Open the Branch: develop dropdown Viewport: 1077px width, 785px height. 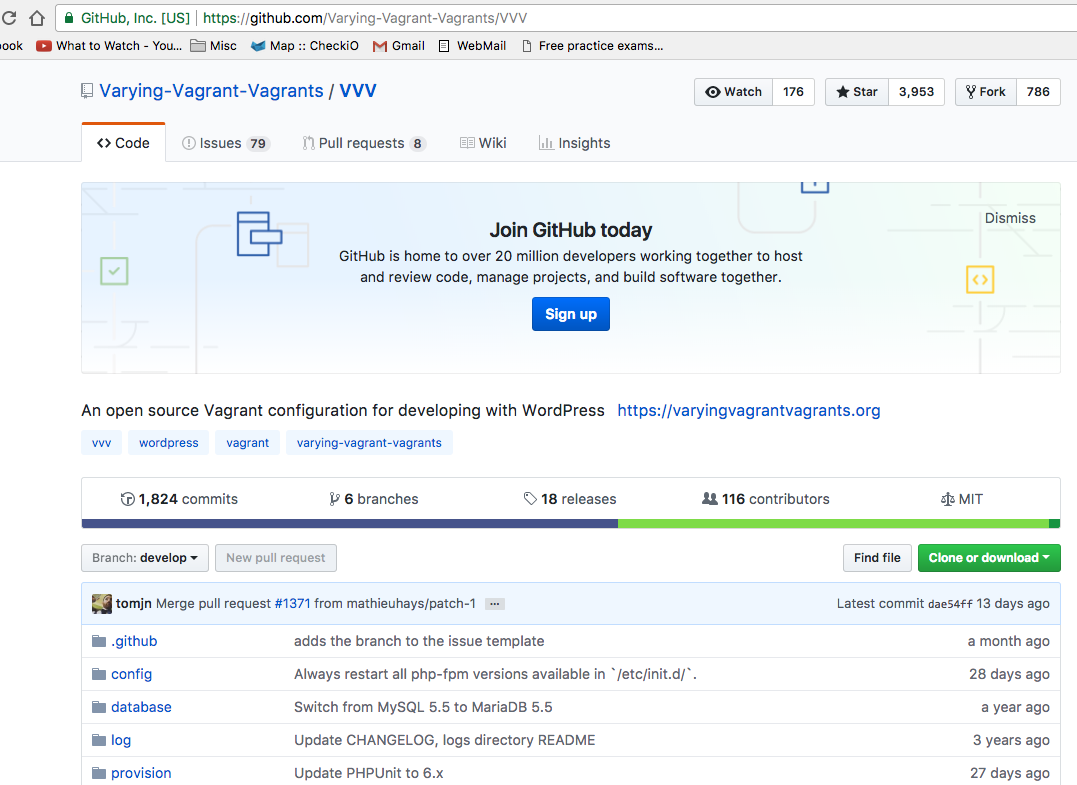[x=144, y=558]
